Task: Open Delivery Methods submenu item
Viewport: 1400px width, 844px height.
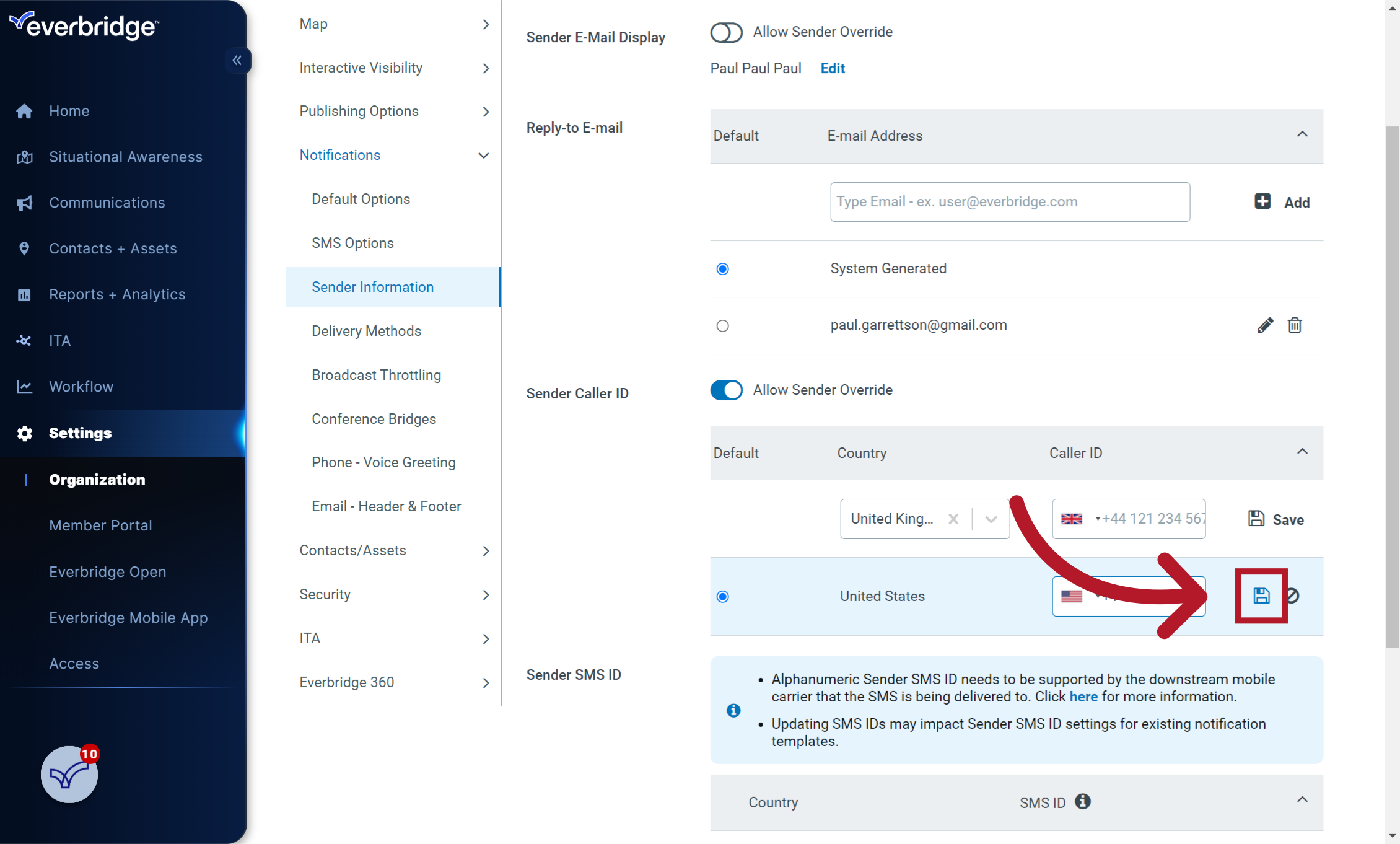Action: [x=367, y=332]
